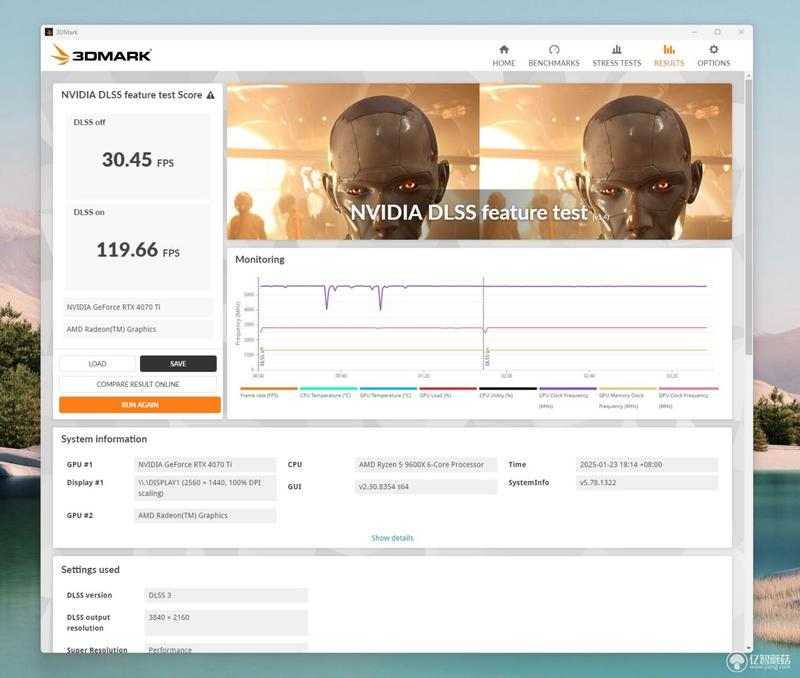The height and width of the screenshot is (678, 800).
Task: Click the Settings used heading
Action: click(x=90, y=569)
